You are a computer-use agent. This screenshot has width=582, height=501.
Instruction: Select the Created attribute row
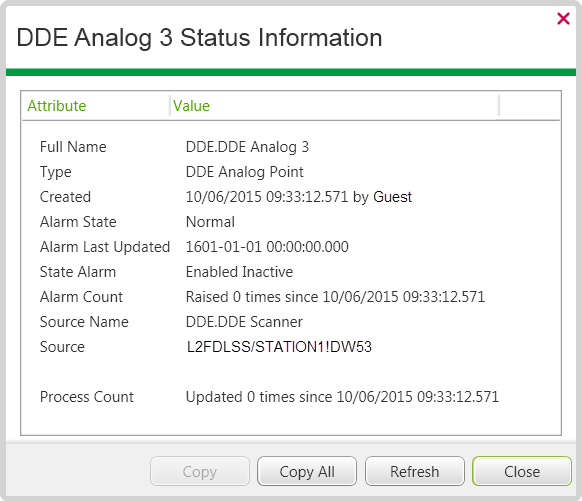click(x=291, y=197)
